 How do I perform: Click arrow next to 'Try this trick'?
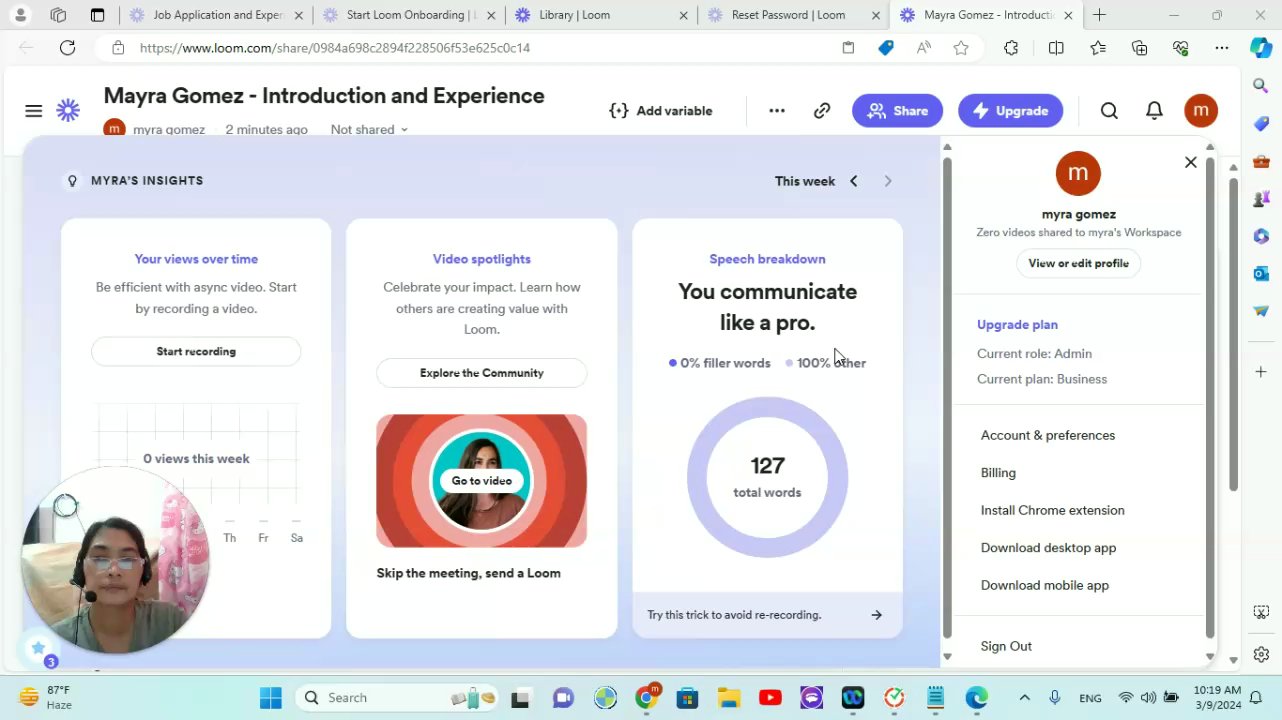876,615
